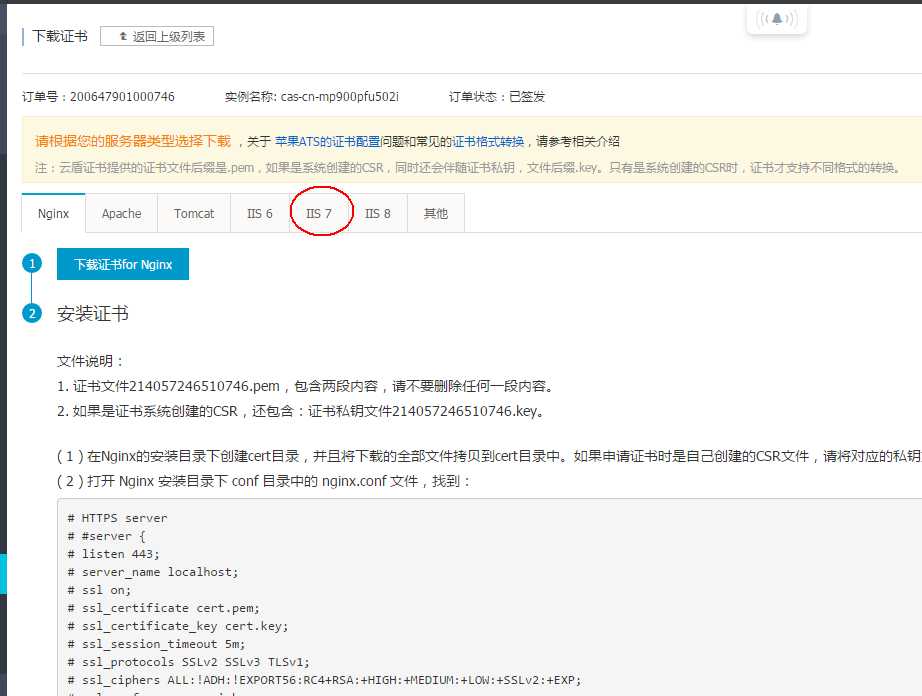Switch to the Nginx tab
Viewport: 922px width, 696px height.
coord(54,213)
